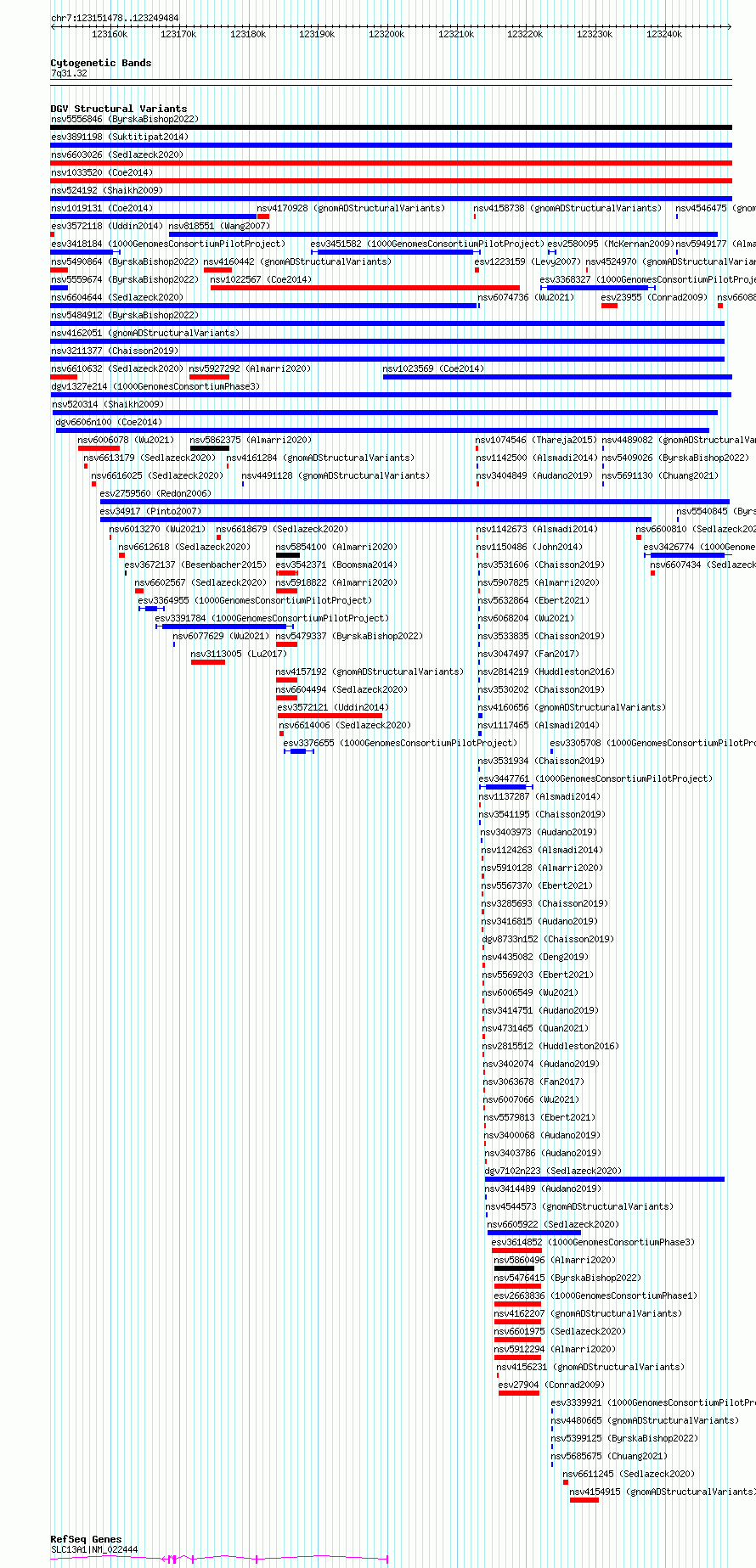
Task: Click nsv5862375 (Almarri2020) black bar
Action: pos(209,448)
